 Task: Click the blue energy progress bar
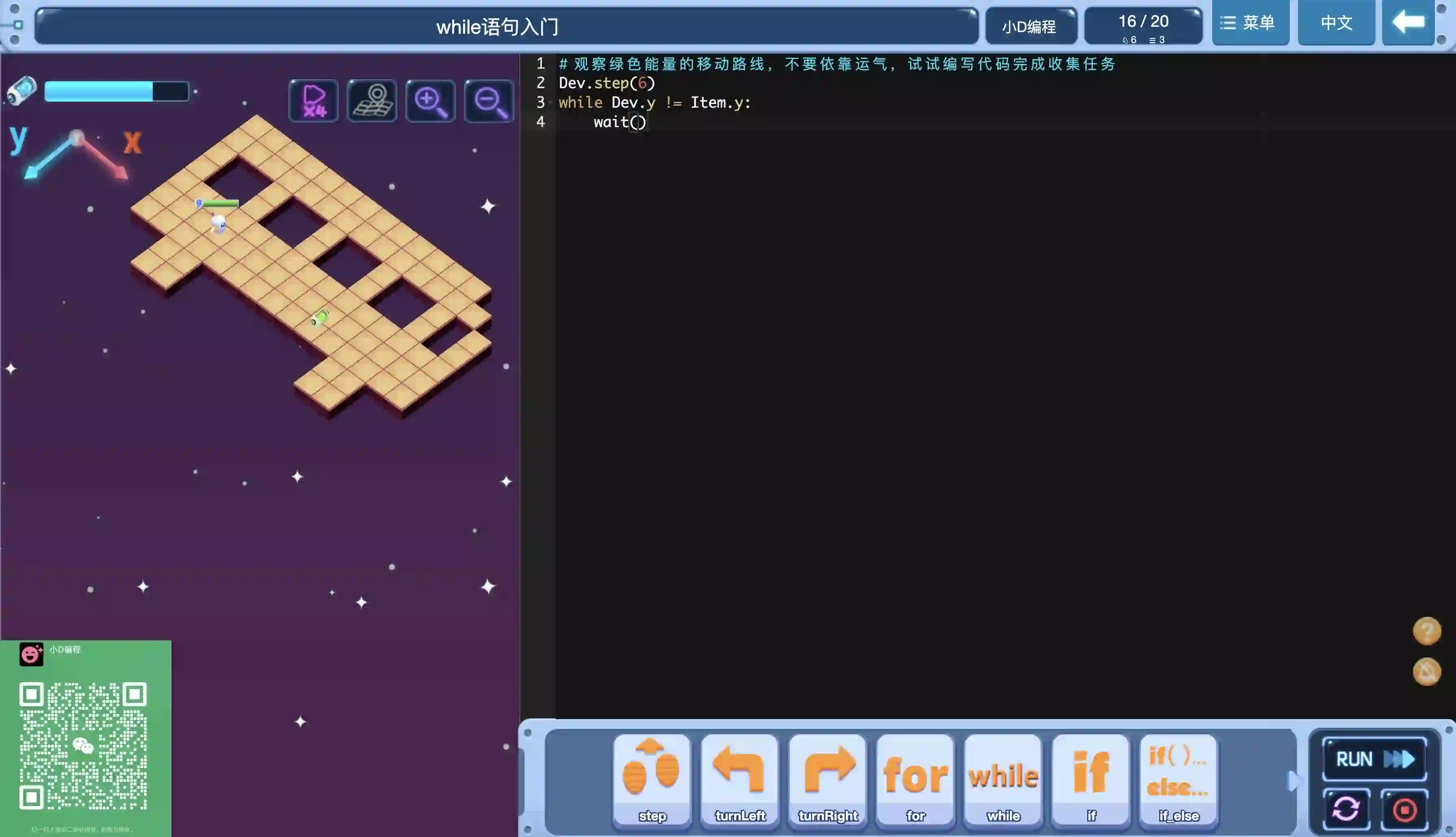[117, 91]
